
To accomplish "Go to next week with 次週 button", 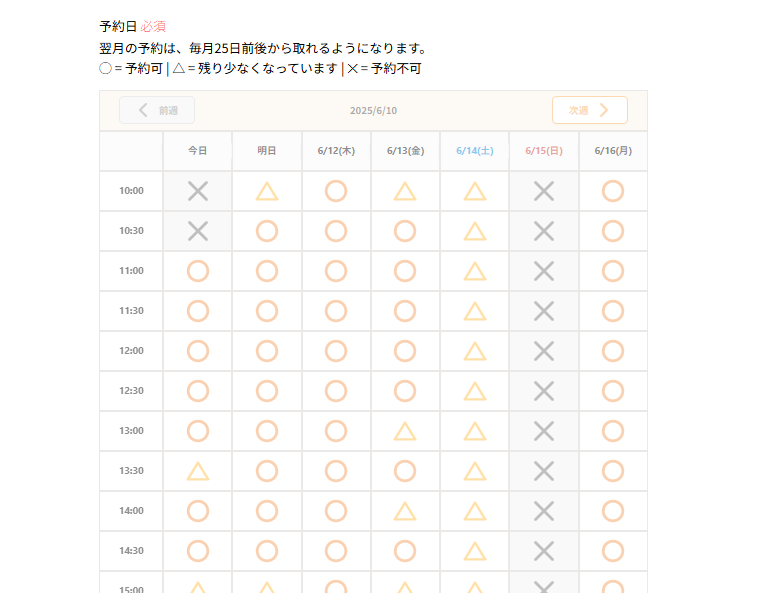I will pos(590,110).
